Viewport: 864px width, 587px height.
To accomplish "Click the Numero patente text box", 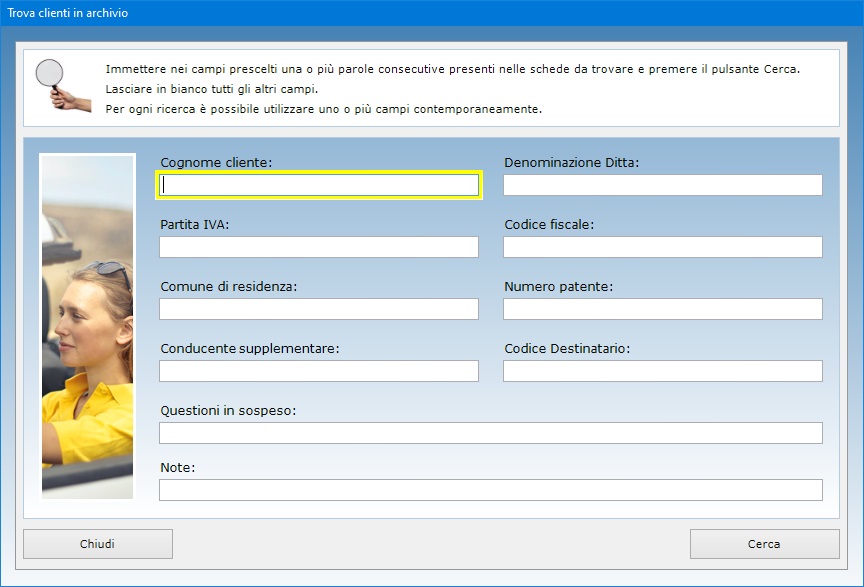I will pos(662,309).
